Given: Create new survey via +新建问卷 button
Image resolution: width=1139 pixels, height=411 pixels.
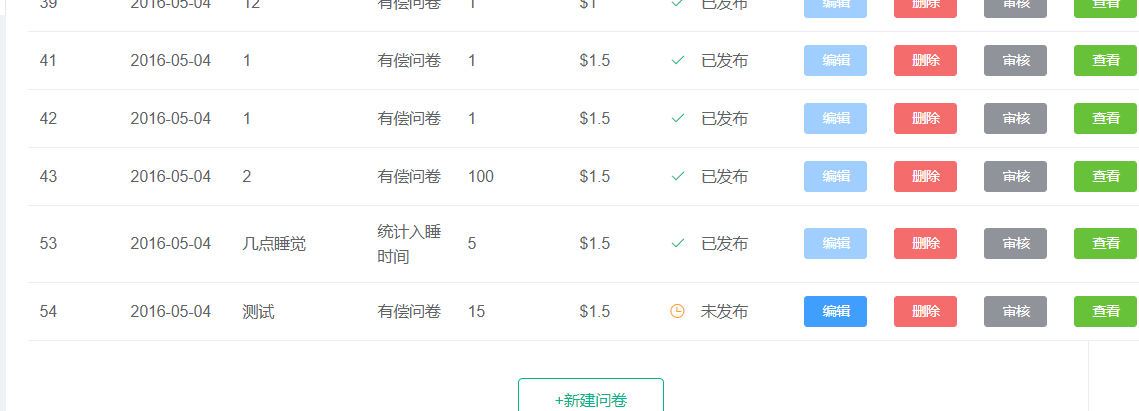Looking at the screenshot, I should (591, 400).
